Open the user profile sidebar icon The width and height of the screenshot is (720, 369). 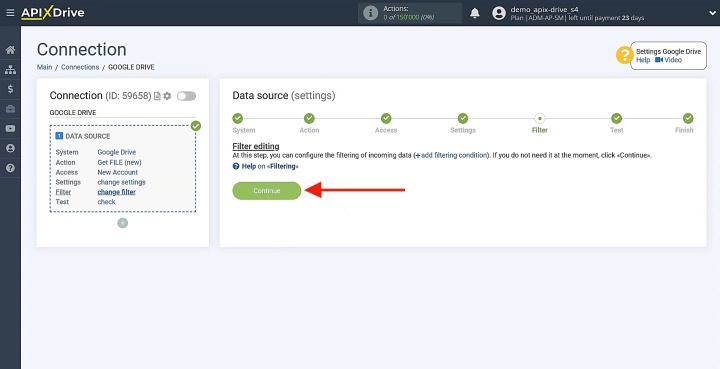click(10, 148)
